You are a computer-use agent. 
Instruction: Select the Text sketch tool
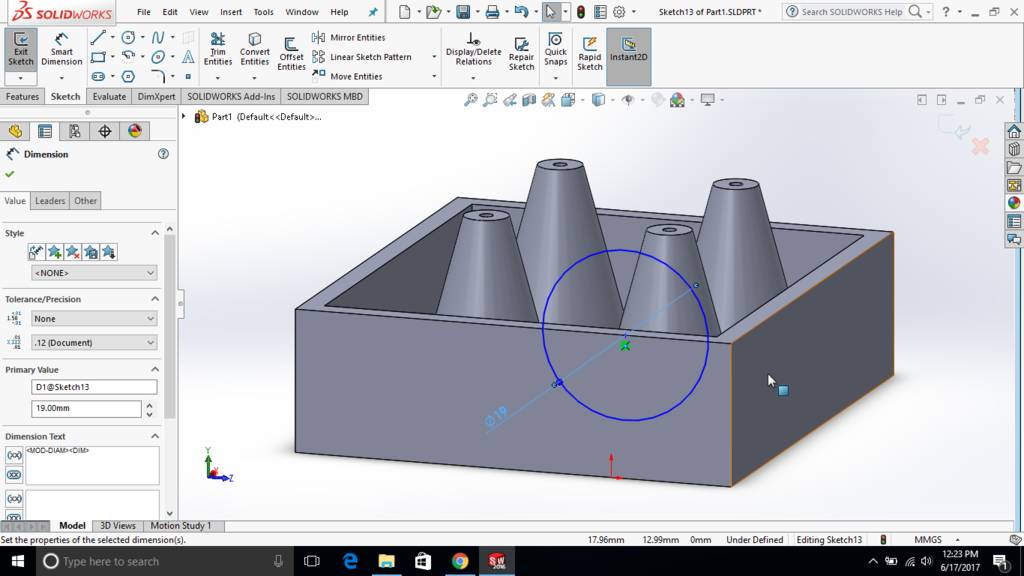click(188, 57)
